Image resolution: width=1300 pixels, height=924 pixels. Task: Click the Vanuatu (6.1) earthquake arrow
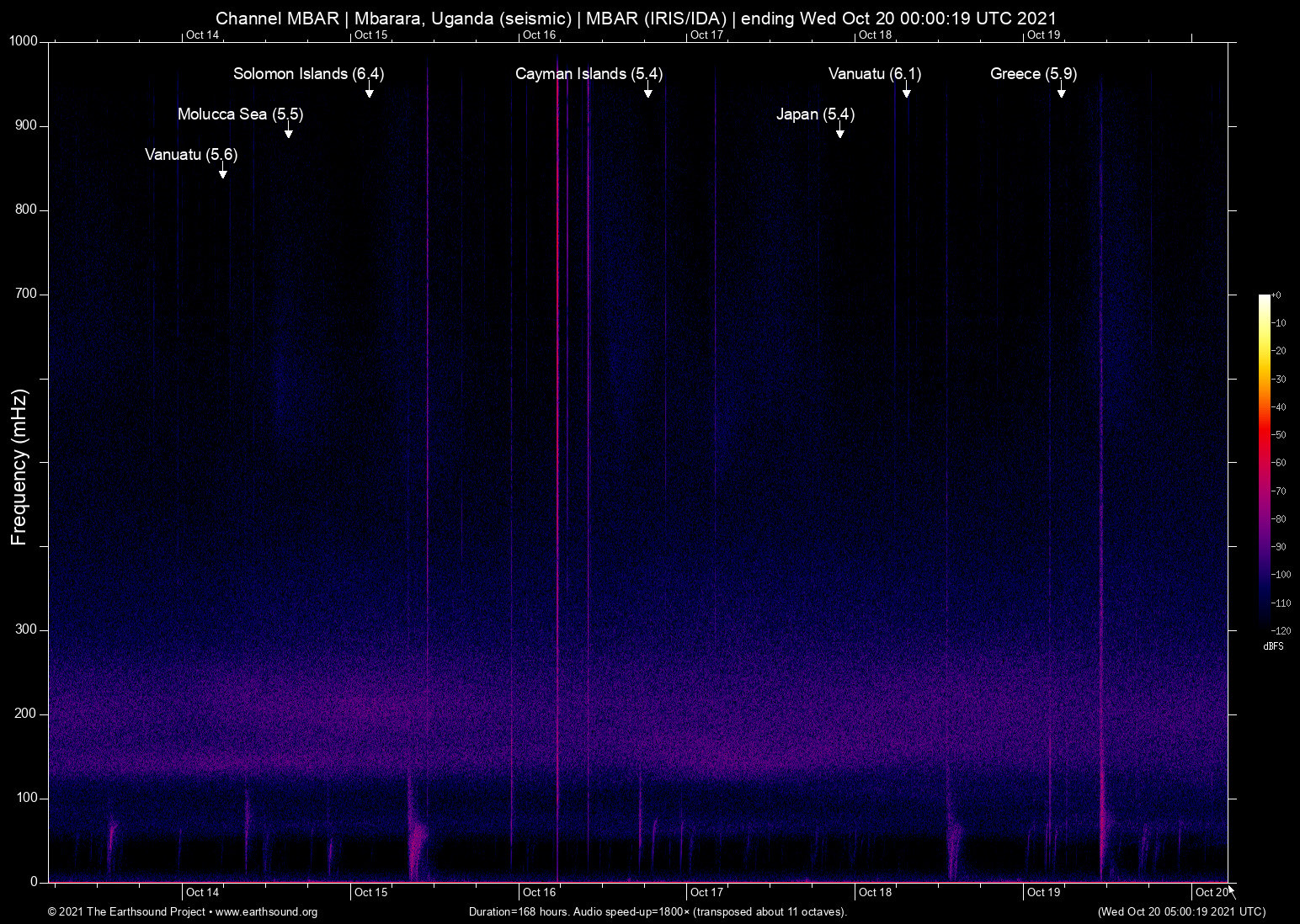pos(907,93)
